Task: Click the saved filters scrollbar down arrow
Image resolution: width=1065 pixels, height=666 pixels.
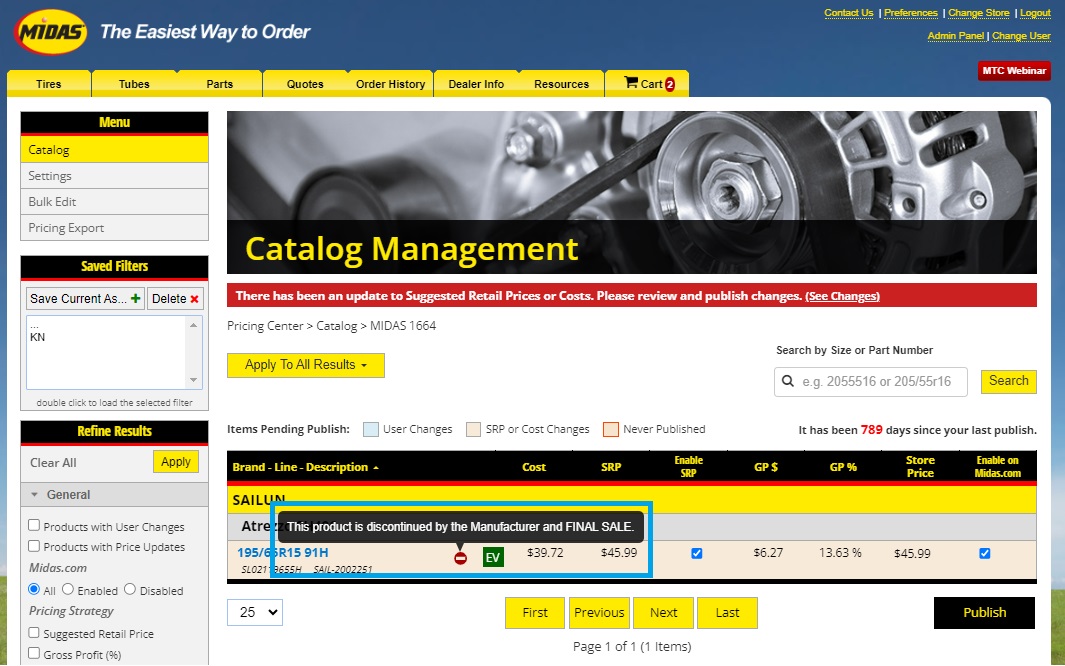Action: 194,380
